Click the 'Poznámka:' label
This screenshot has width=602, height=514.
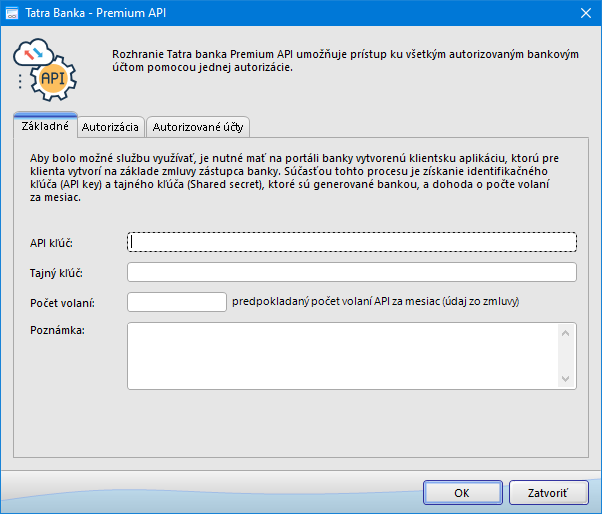click(57, 330)
